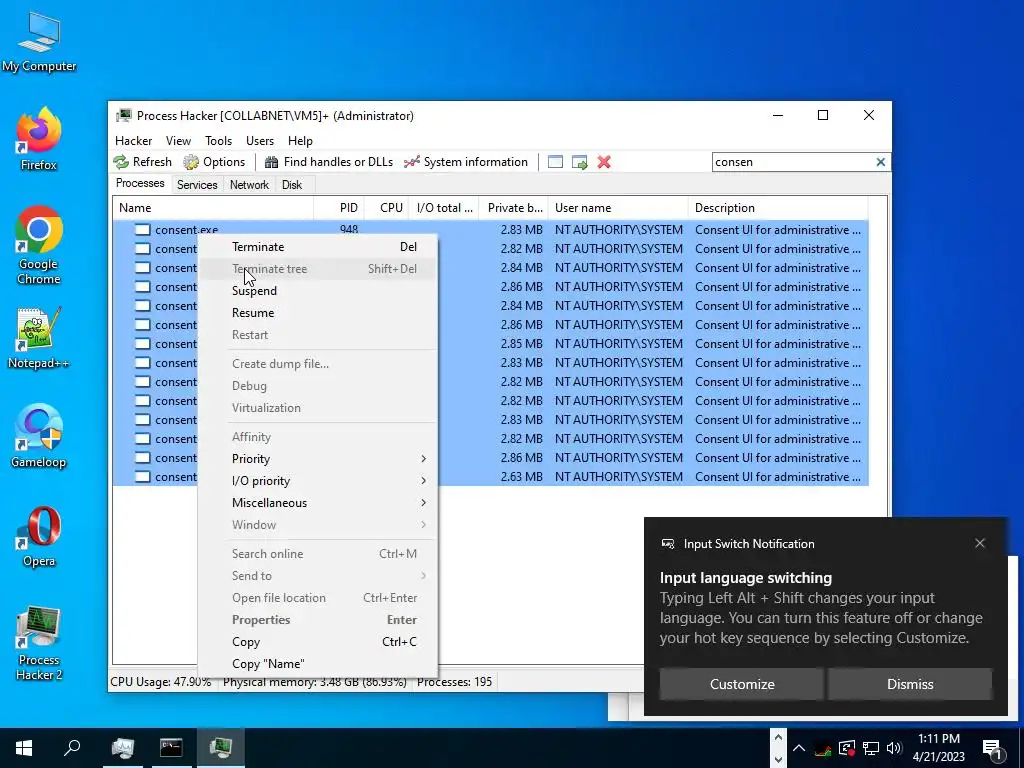Screen dimensions: 1024x768
Task: Select Copy in context menu
Action: click(x=318, y=642)
